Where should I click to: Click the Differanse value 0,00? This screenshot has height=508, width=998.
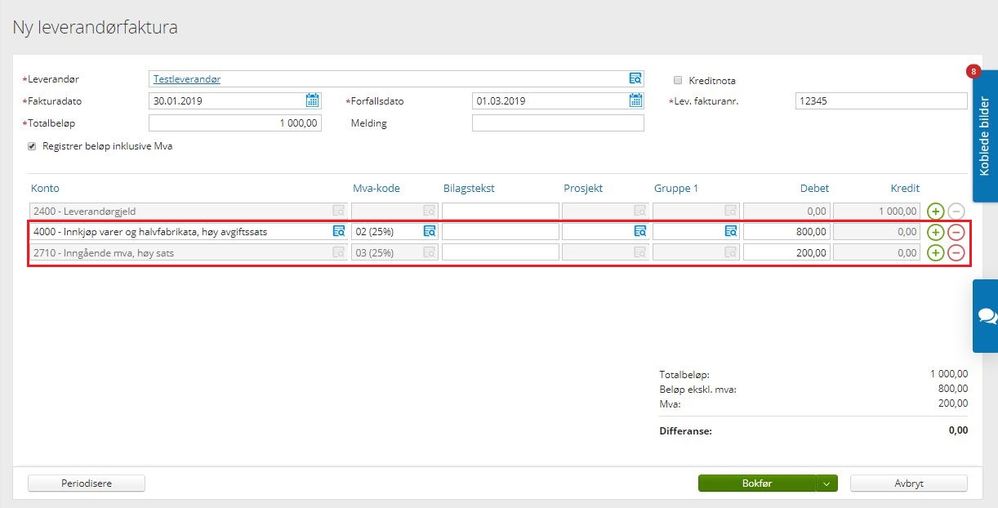coord(958,430)
